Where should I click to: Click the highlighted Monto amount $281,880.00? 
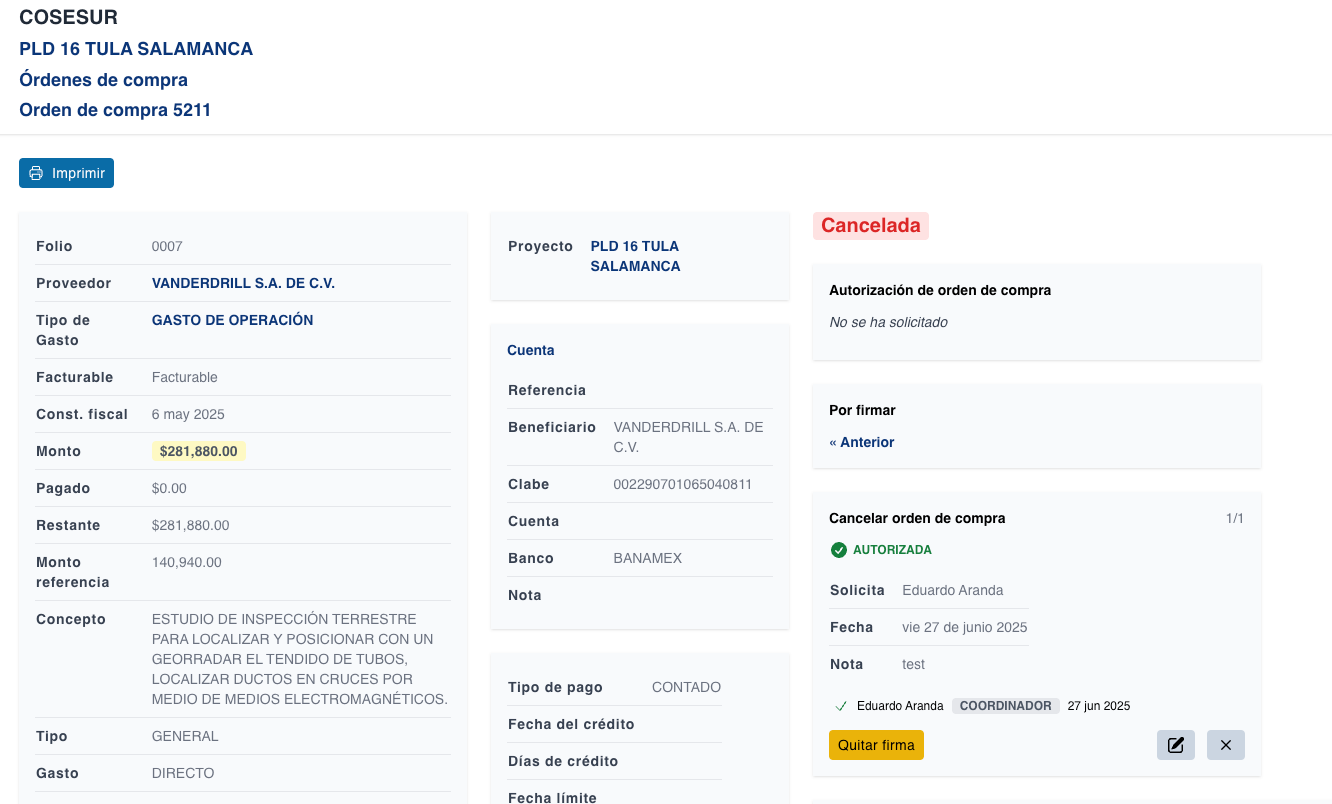click(x=198, y=451)
